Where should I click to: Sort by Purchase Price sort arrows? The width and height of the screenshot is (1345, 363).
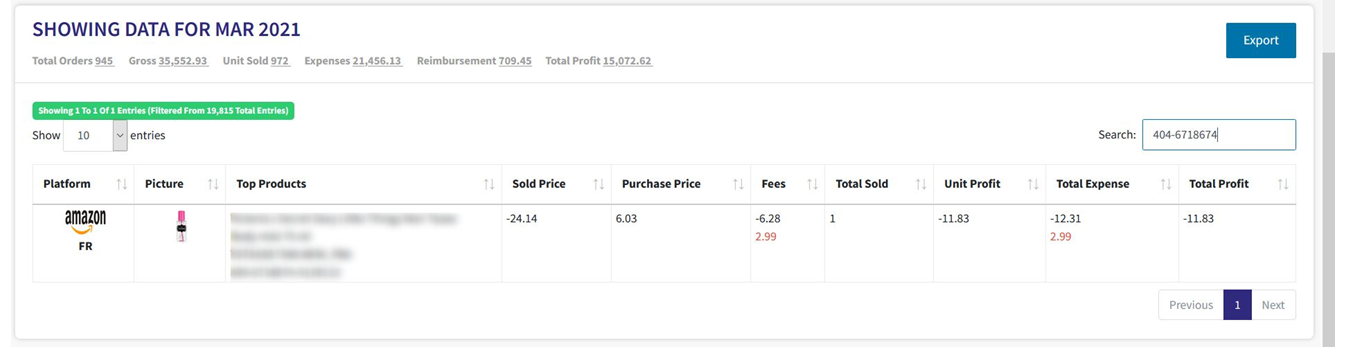[x=739, y=184]
